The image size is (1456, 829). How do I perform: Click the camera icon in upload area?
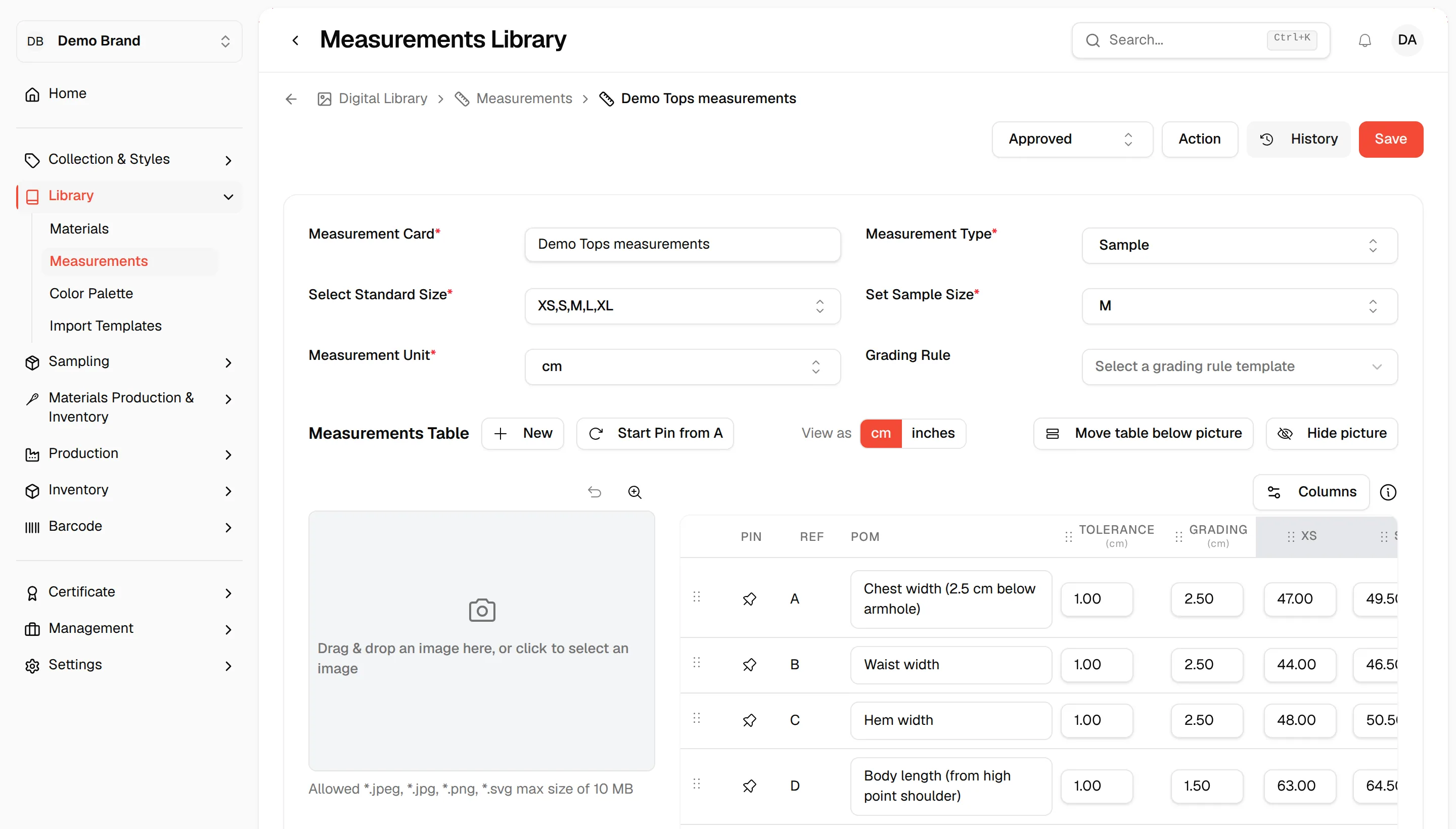click(x=482, y=610)
